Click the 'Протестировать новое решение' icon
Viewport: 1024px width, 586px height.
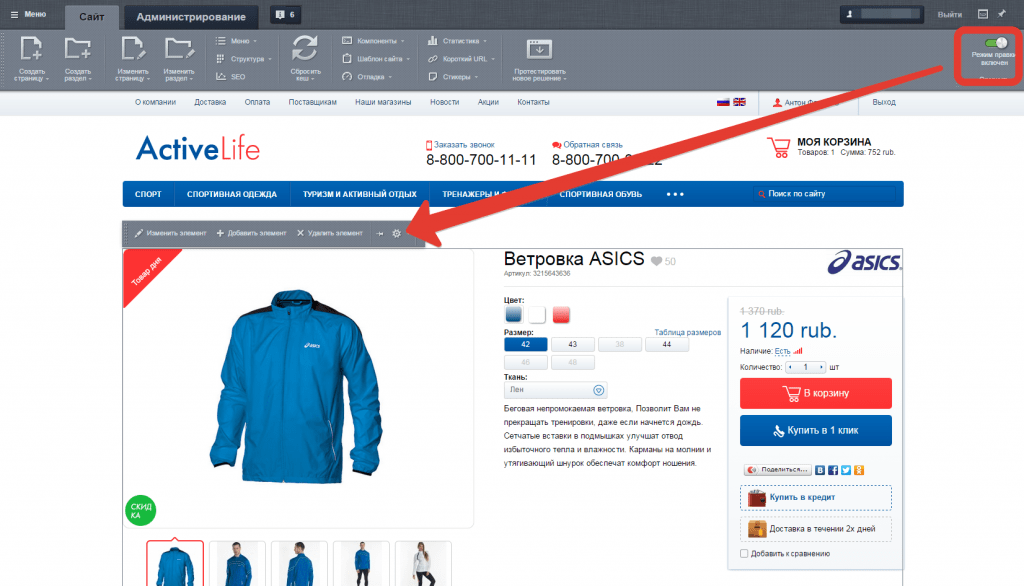pyautogui.click(x=539, y=51)
